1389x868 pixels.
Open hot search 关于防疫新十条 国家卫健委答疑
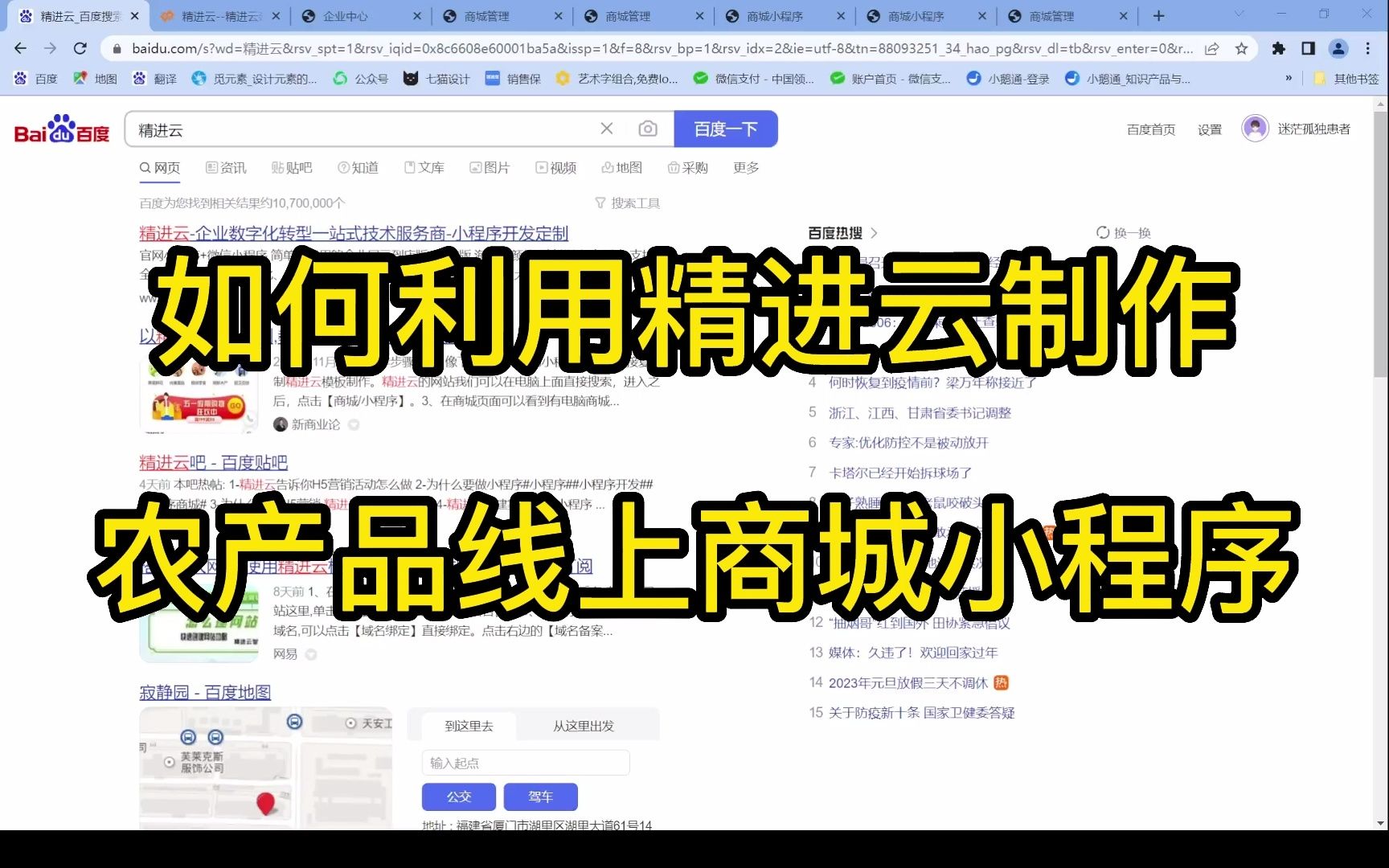pos(922,712)
